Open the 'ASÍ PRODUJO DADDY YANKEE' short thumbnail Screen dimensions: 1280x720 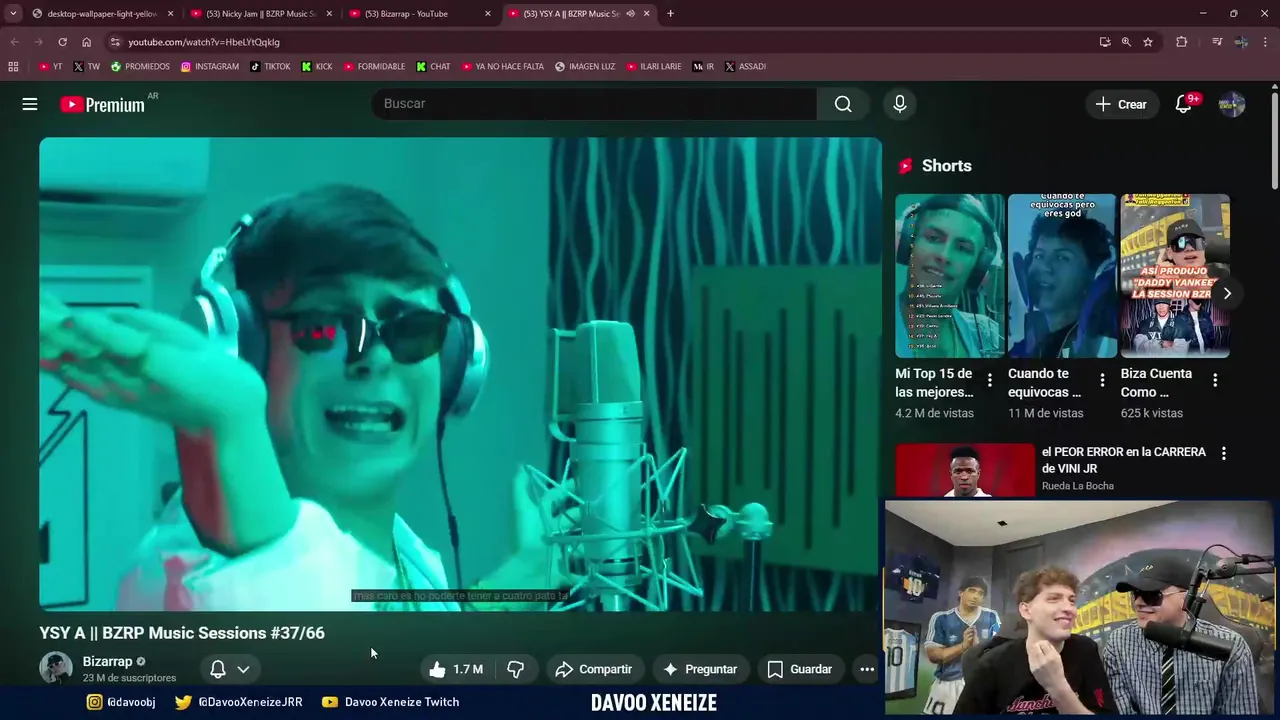1175,275
